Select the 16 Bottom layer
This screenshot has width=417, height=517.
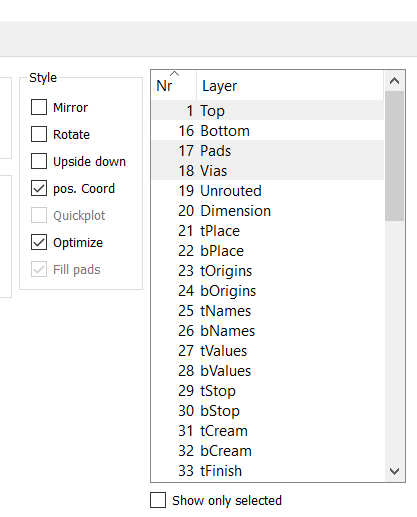(268, 131)
